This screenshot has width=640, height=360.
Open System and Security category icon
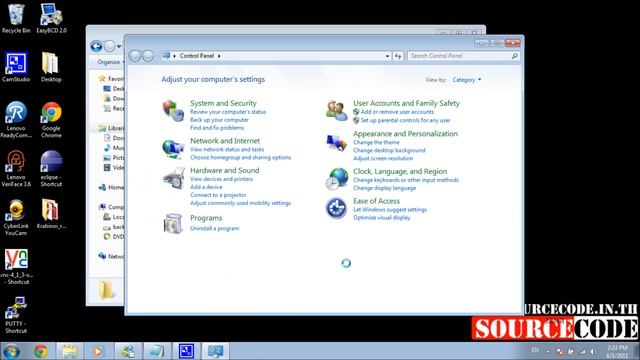(x=173, y=111)
